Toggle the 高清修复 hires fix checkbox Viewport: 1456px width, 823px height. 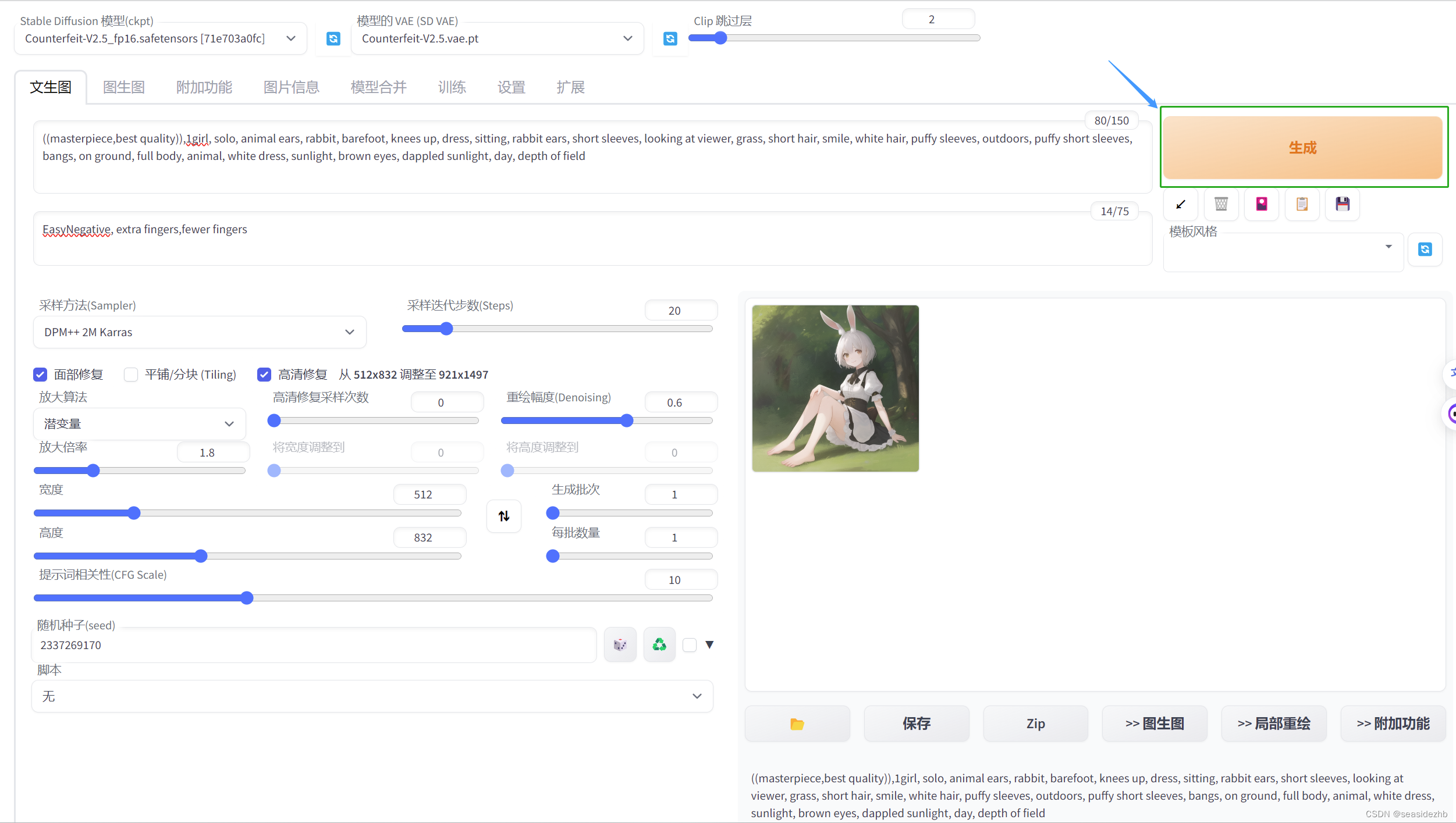pos(264,375)
